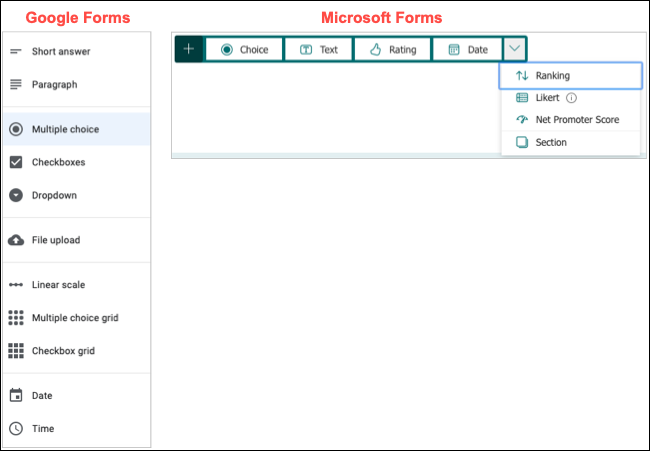Image resolution: width=650 pixels, height=451 pixels.
Task: Choose File upload question type
Action: [77, 240]
